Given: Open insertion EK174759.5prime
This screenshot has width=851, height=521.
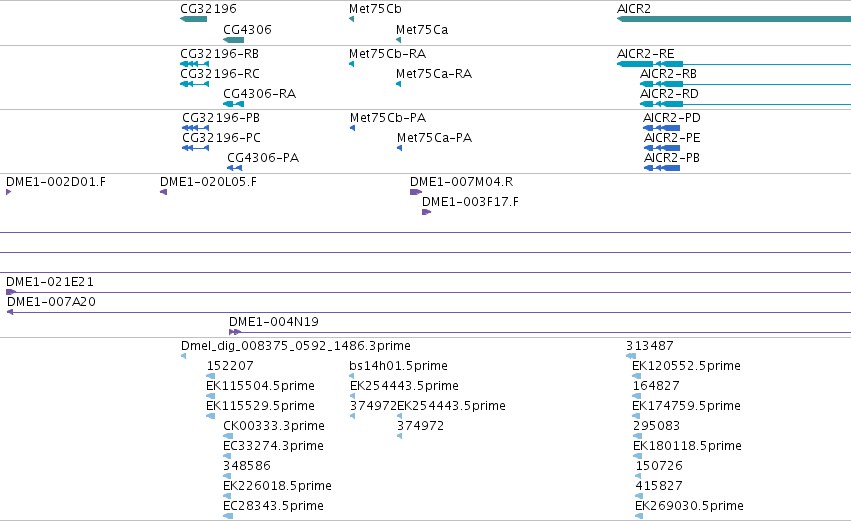Looking at the screenshot, I should tap(686, 406).
